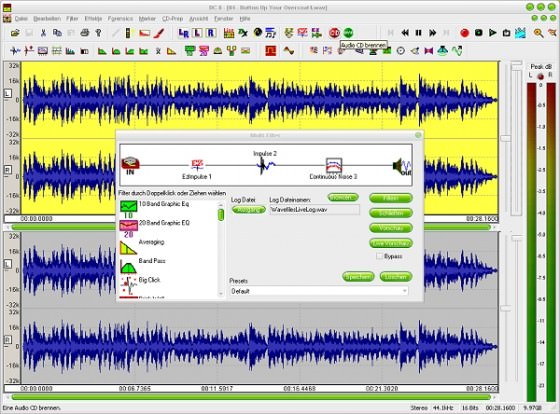
Task: Click the top waveform's vertical slider handle
Action: (x=505, y=138)
